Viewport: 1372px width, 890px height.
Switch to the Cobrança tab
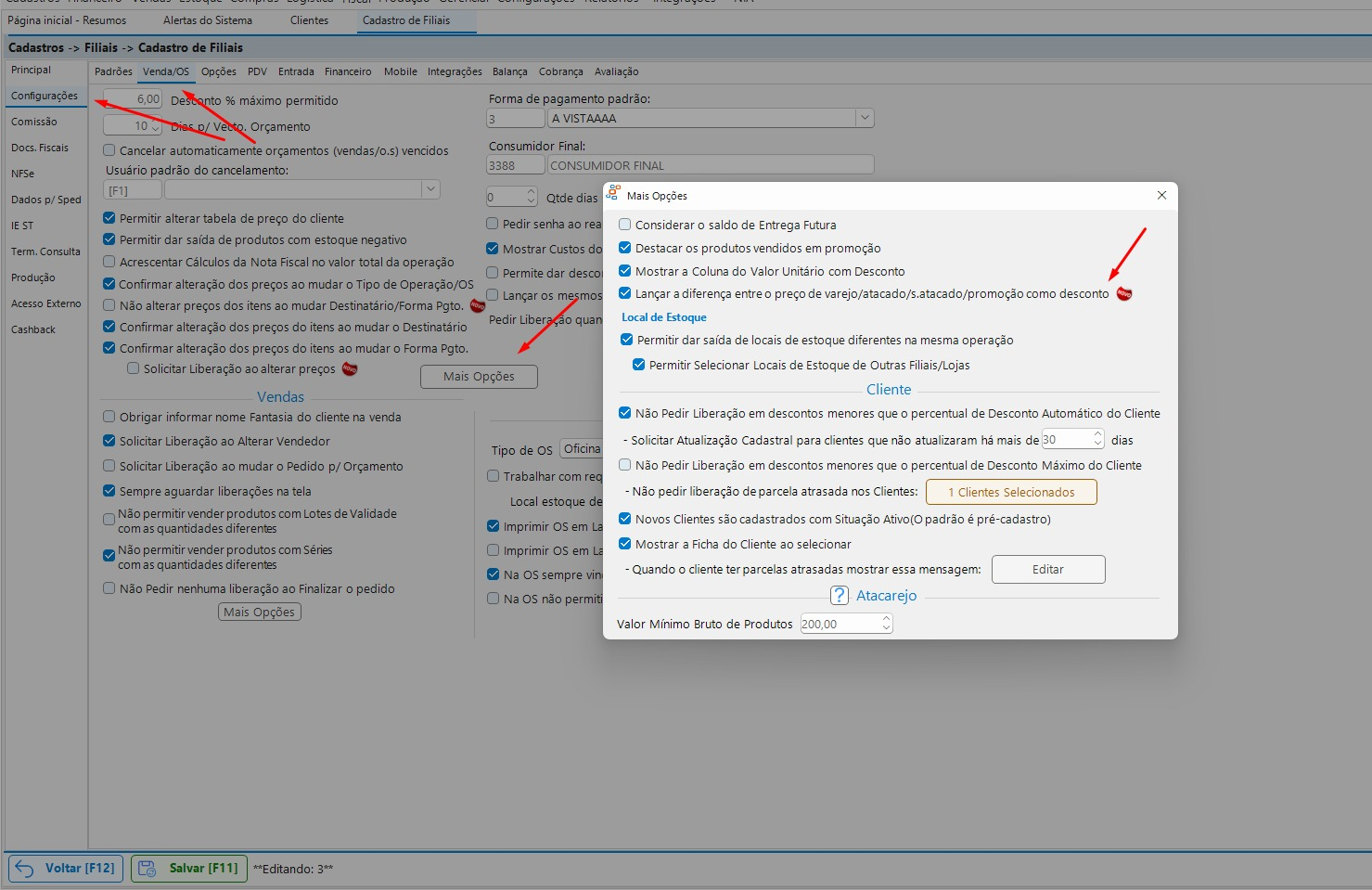[x=561, y=71]
